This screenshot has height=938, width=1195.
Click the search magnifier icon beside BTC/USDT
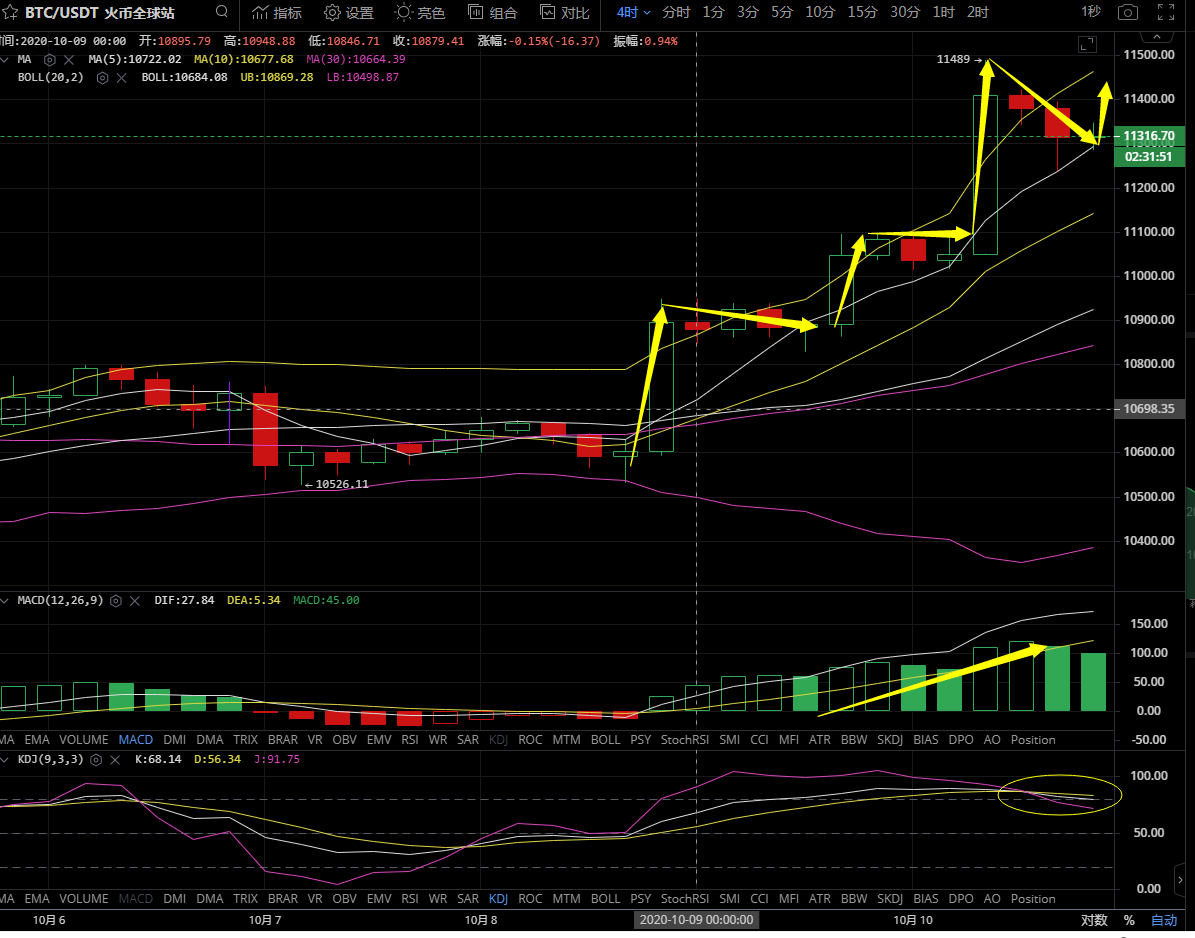(221, 13)
